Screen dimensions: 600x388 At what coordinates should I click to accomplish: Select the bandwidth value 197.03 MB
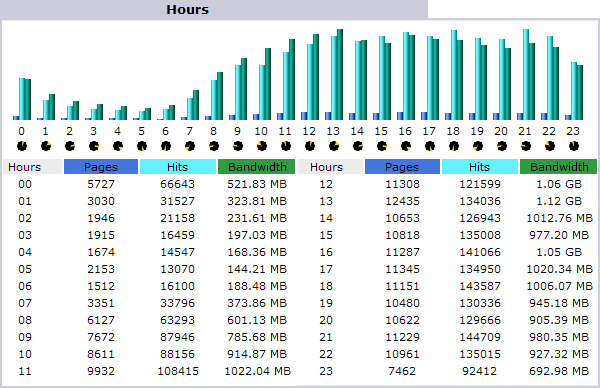257,235
